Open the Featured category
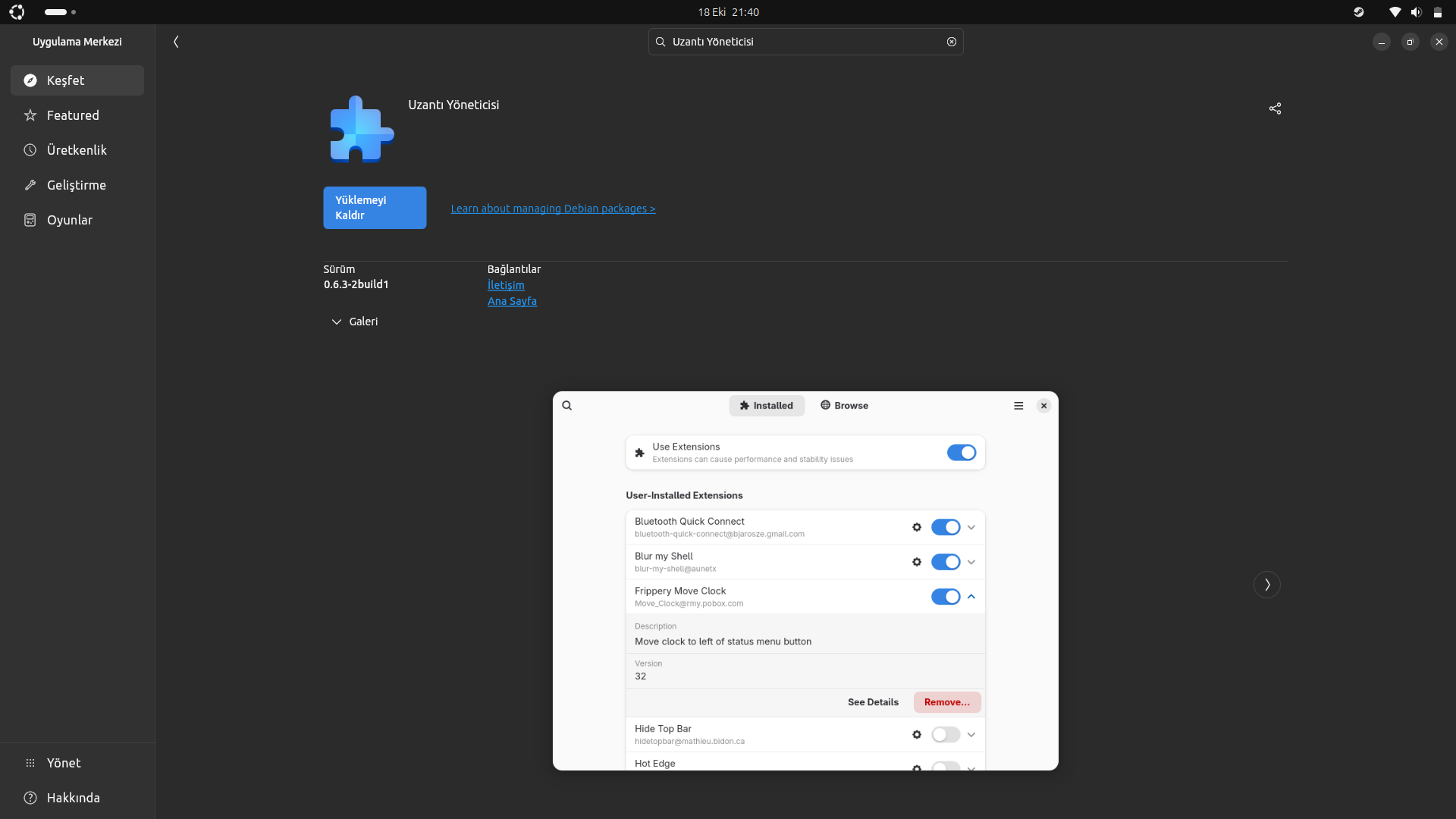The width and height of the screenshot is (1456, 819). click(73, 115)
